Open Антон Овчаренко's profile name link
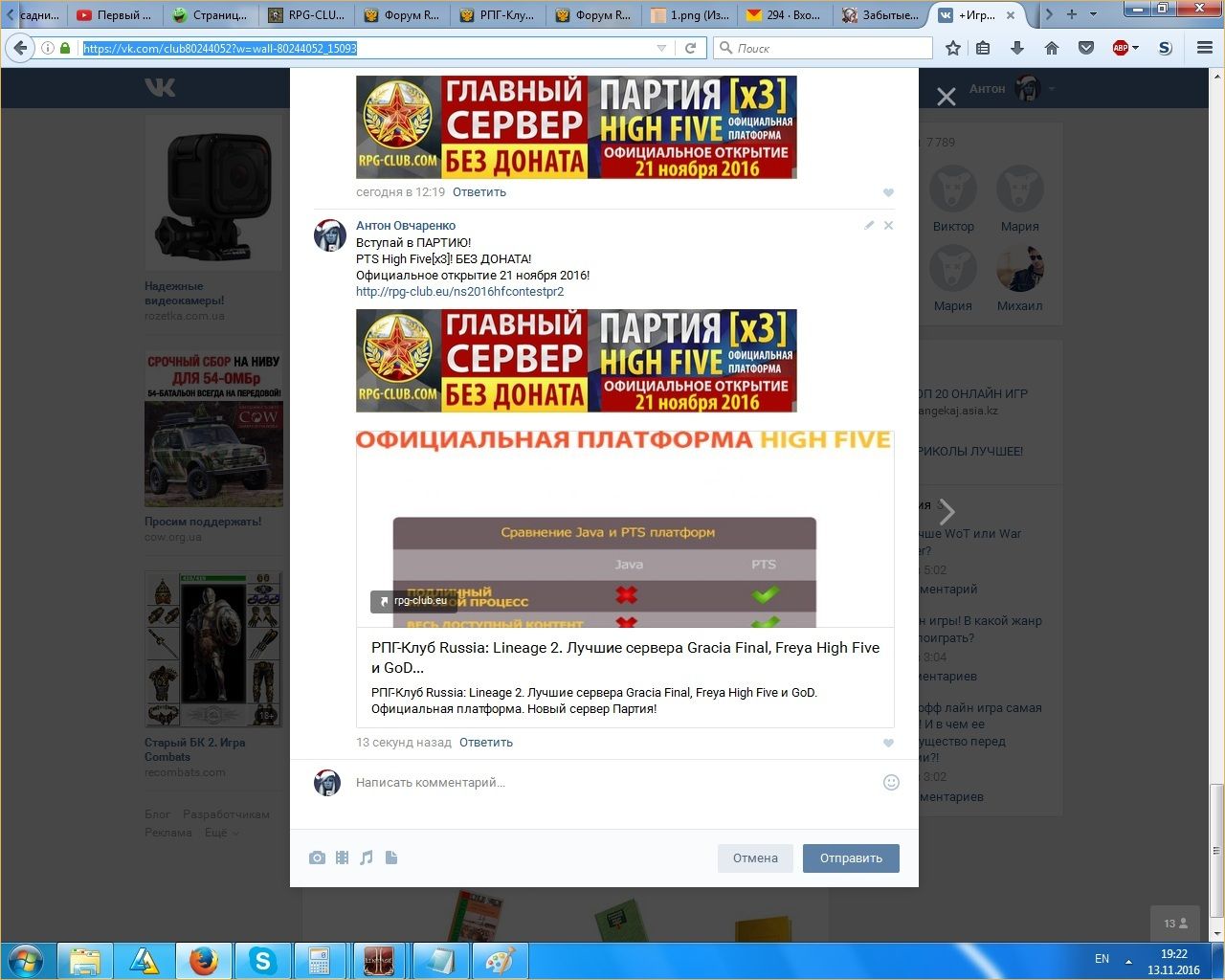 click(406, 226)
